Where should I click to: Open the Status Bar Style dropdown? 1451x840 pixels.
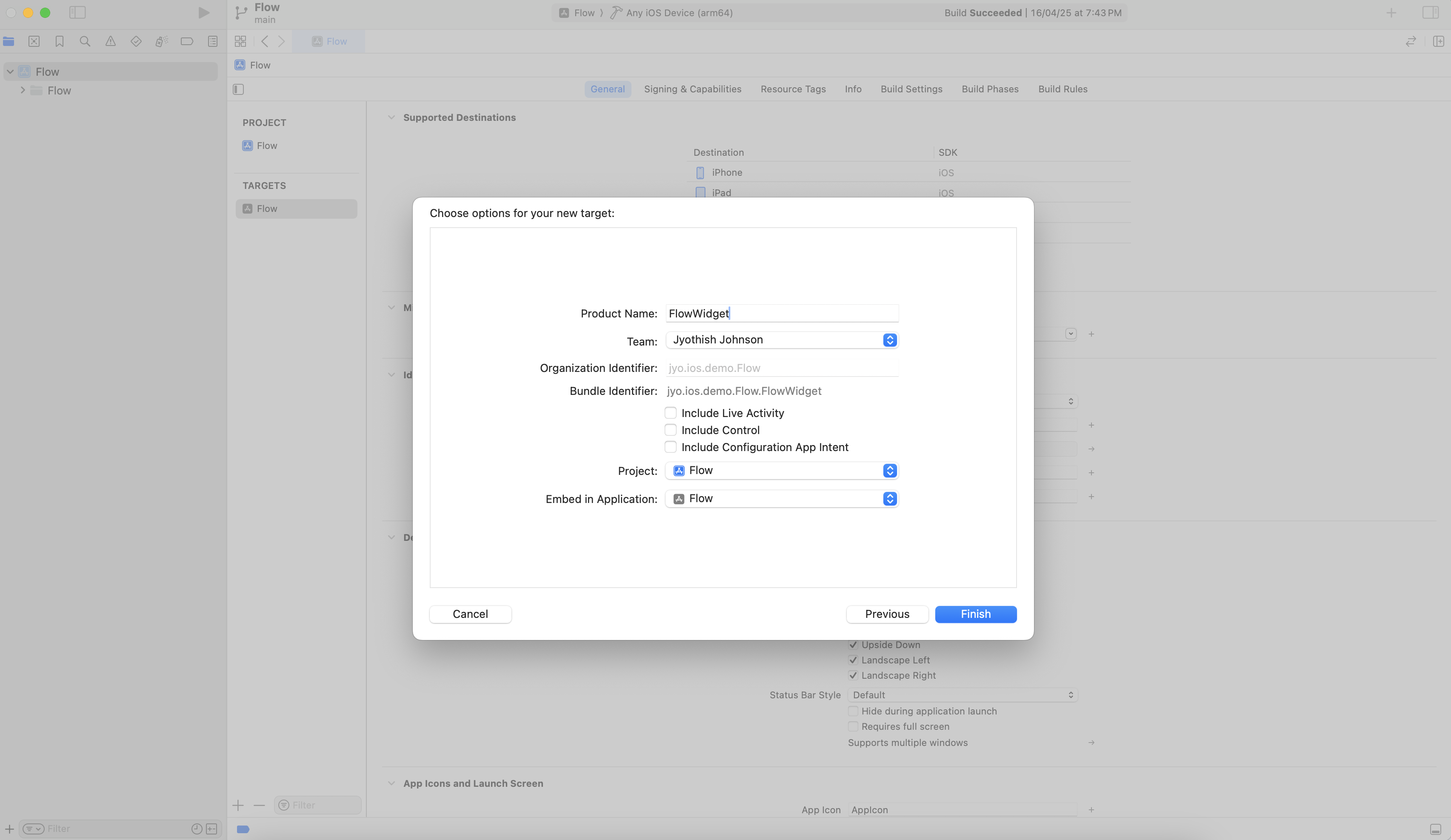tap(963, 695)
